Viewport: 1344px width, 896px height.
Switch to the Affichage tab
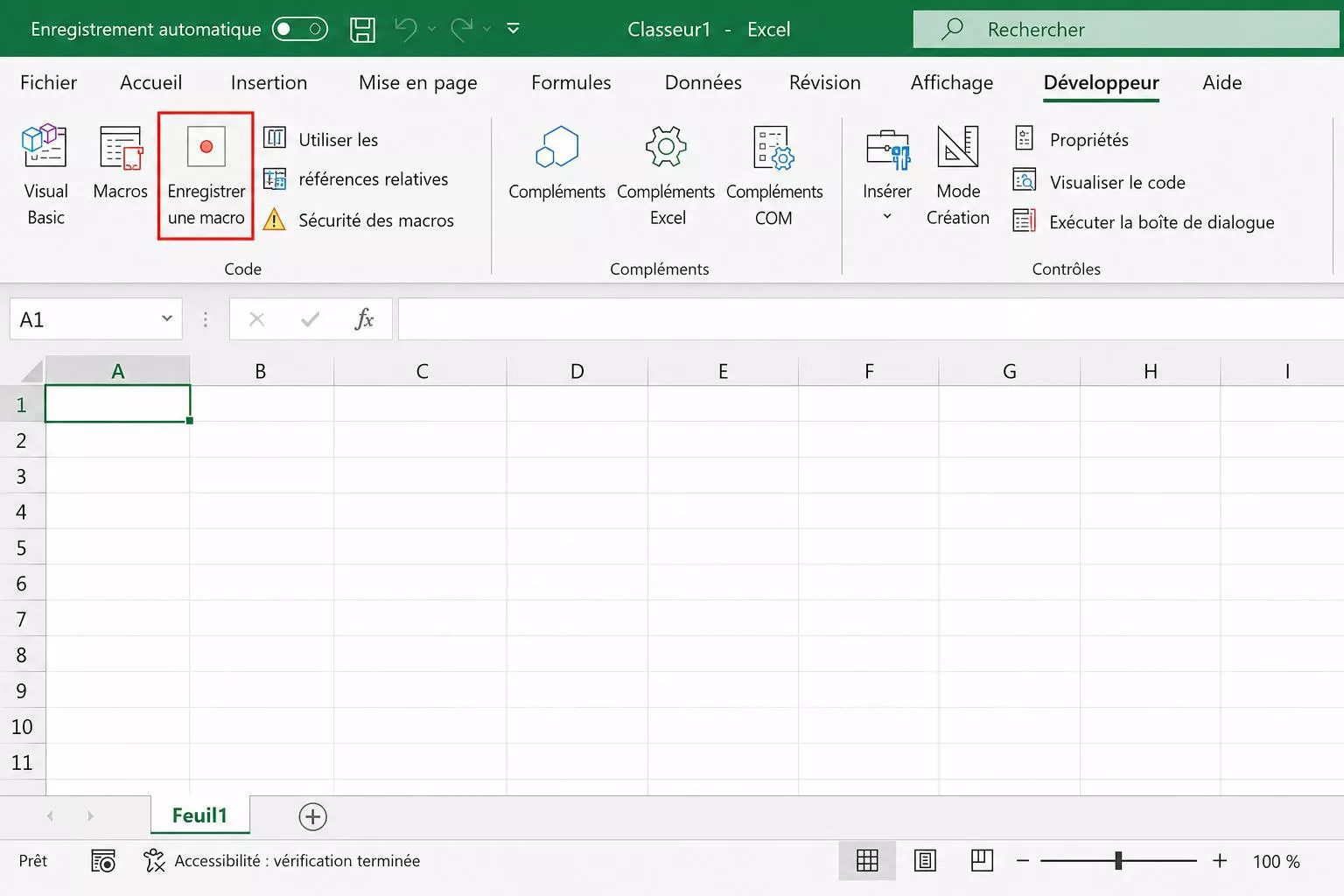tap(951, 82)
